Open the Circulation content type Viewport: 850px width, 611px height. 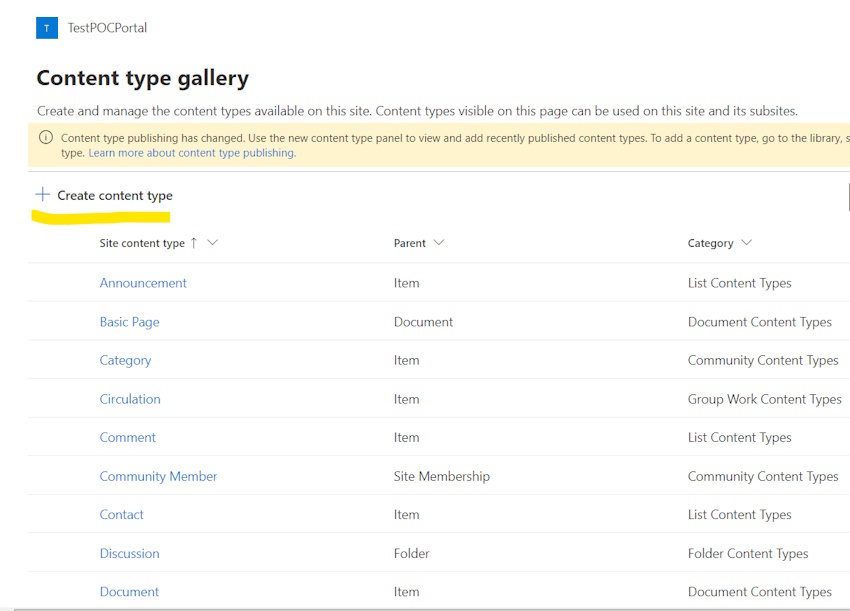(x=130, y=399)
